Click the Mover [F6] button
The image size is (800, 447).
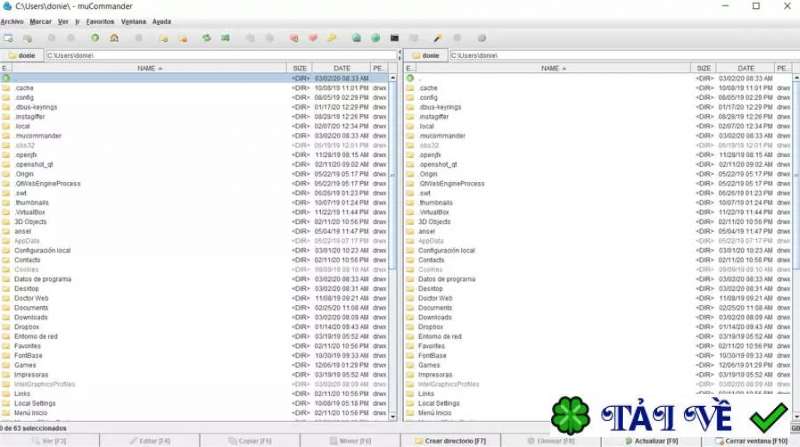[350, 441]
